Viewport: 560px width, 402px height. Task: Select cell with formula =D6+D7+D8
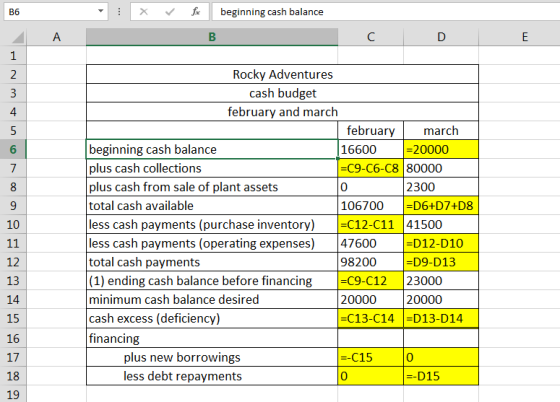coord(441,206)
